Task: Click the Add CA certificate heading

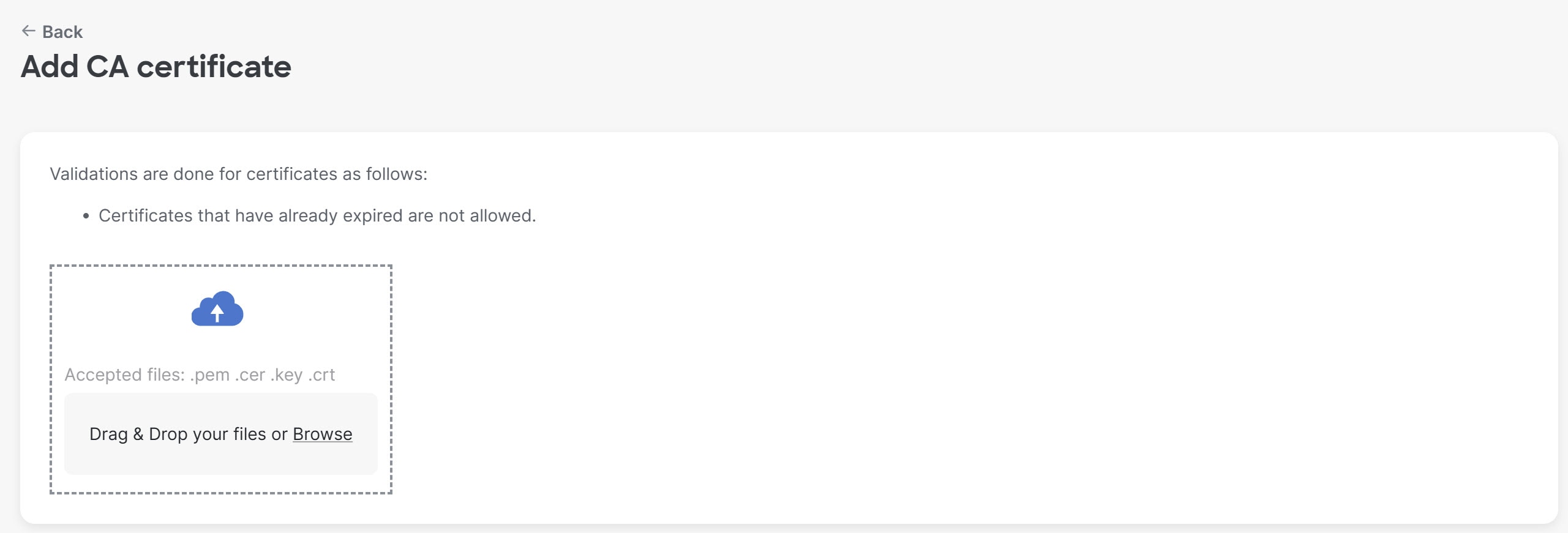Action: pyautogui.click(x=156, y=67)
